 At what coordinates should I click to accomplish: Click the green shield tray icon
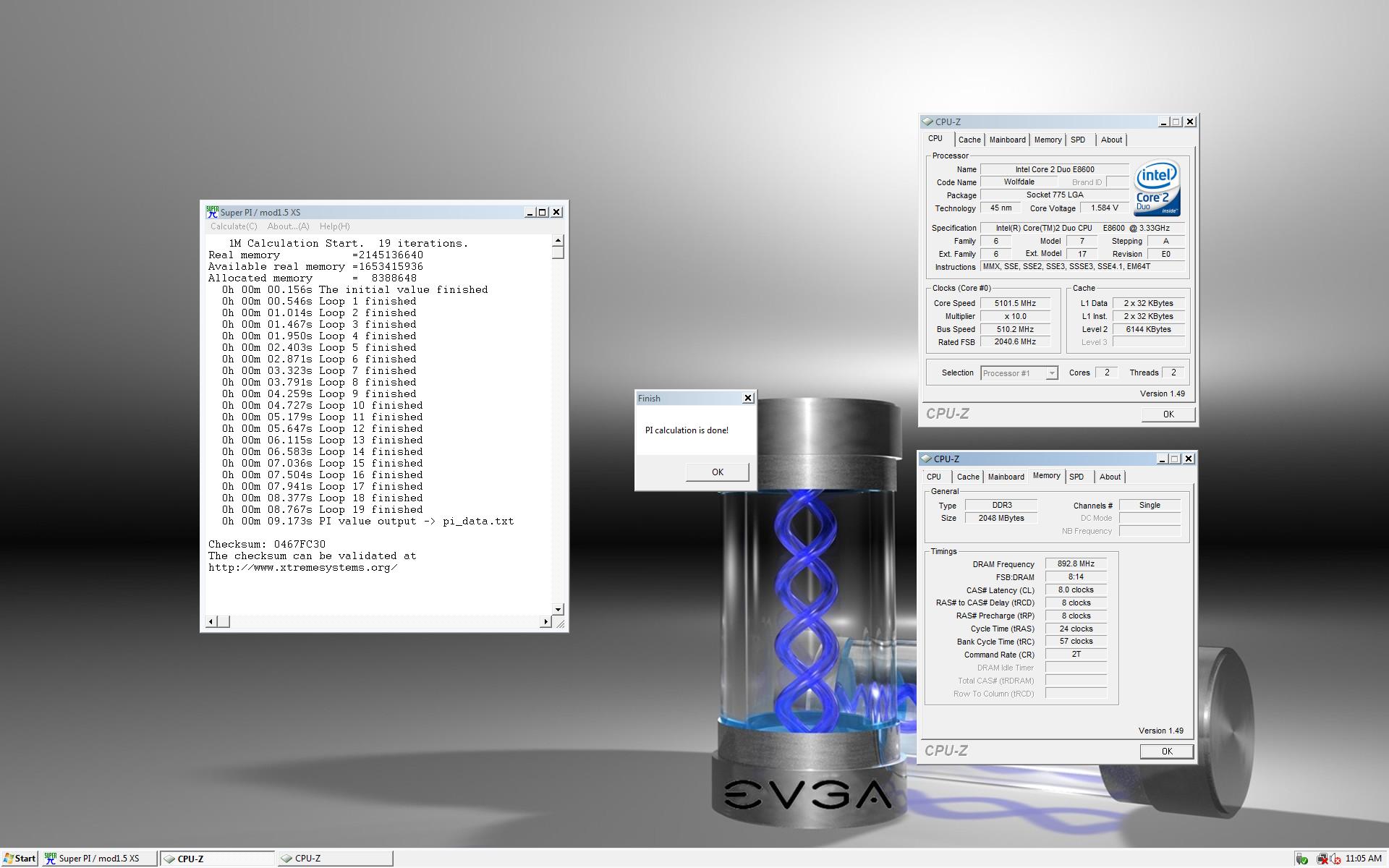1301,859
